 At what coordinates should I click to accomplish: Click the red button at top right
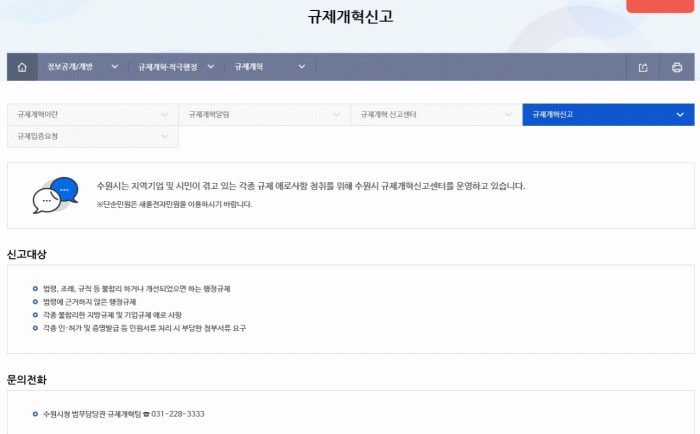click(661, 5)
